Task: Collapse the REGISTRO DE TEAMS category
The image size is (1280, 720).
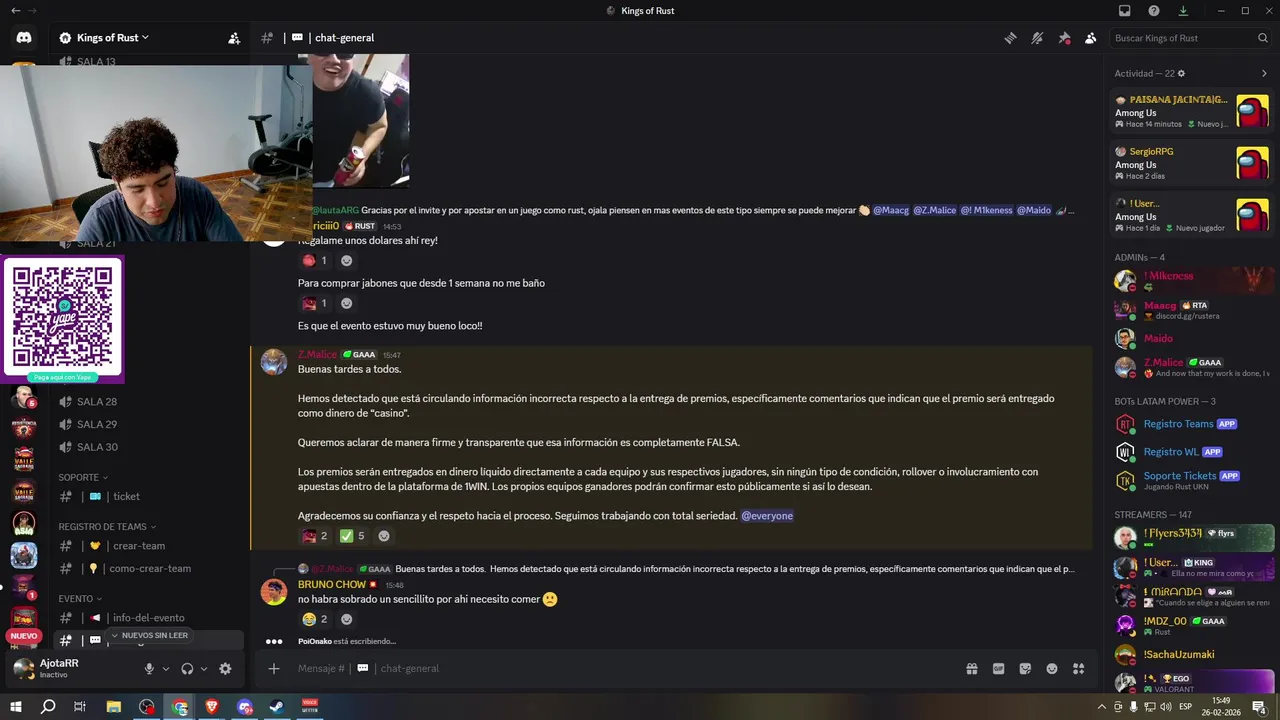Action: click(107, 526)
